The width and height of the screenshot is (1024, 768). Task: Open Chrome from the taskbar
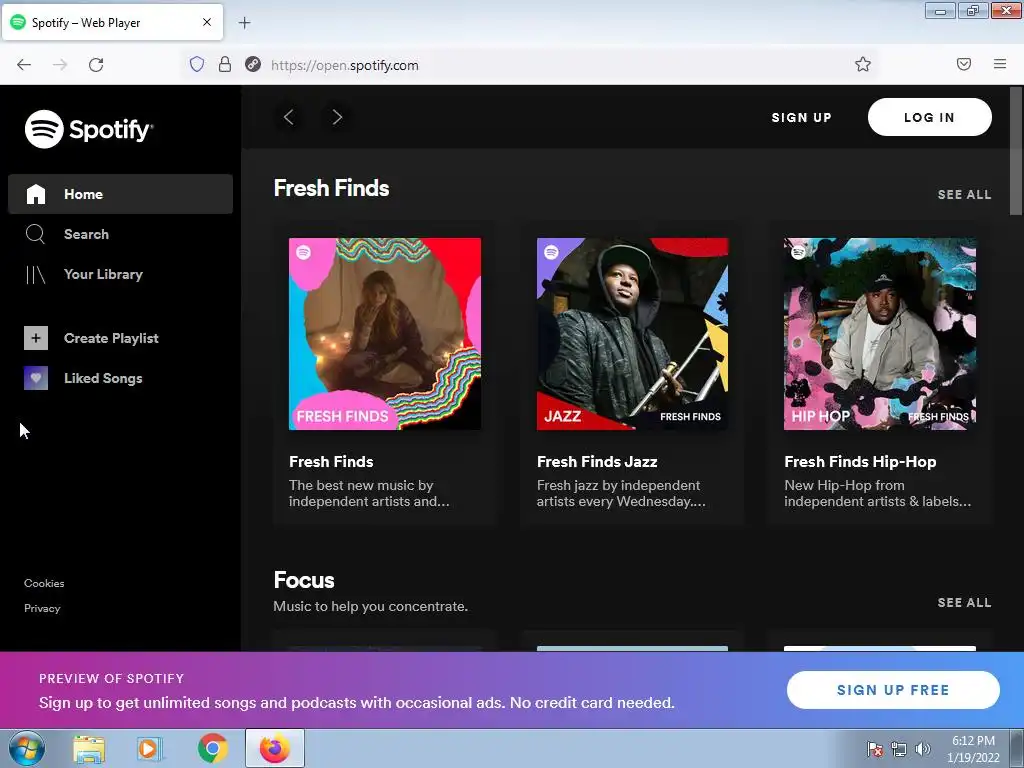pos(213,748)
